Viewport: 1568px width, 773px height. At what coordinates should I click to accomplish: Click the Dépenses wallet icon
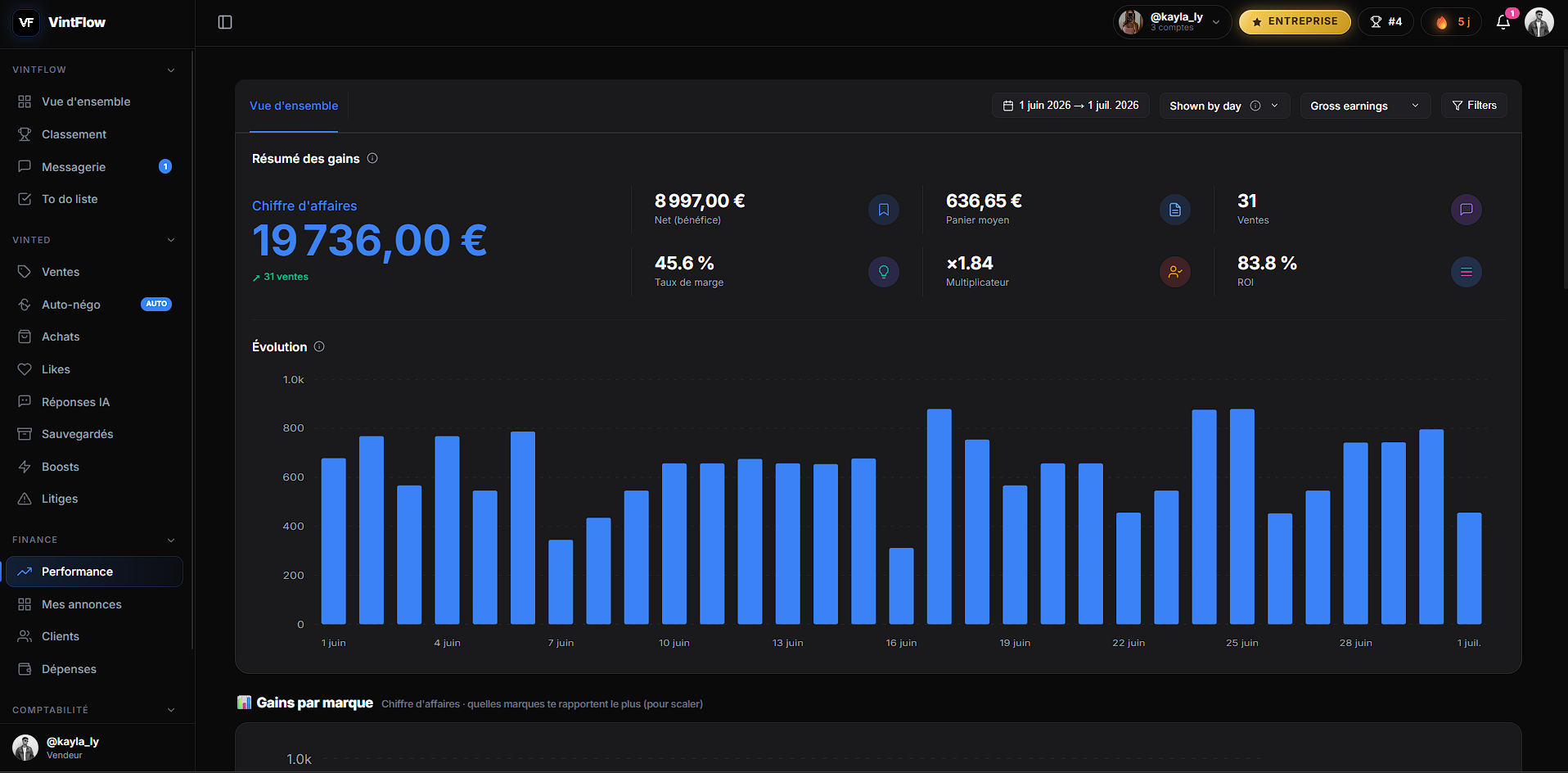click(25, 669)
